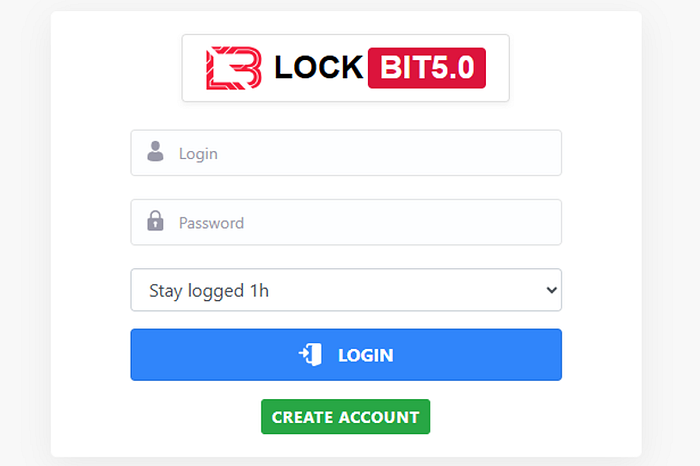700x466 pixels.
Task: Click the red LB logo emblem
Action: [x=233, y=68]
